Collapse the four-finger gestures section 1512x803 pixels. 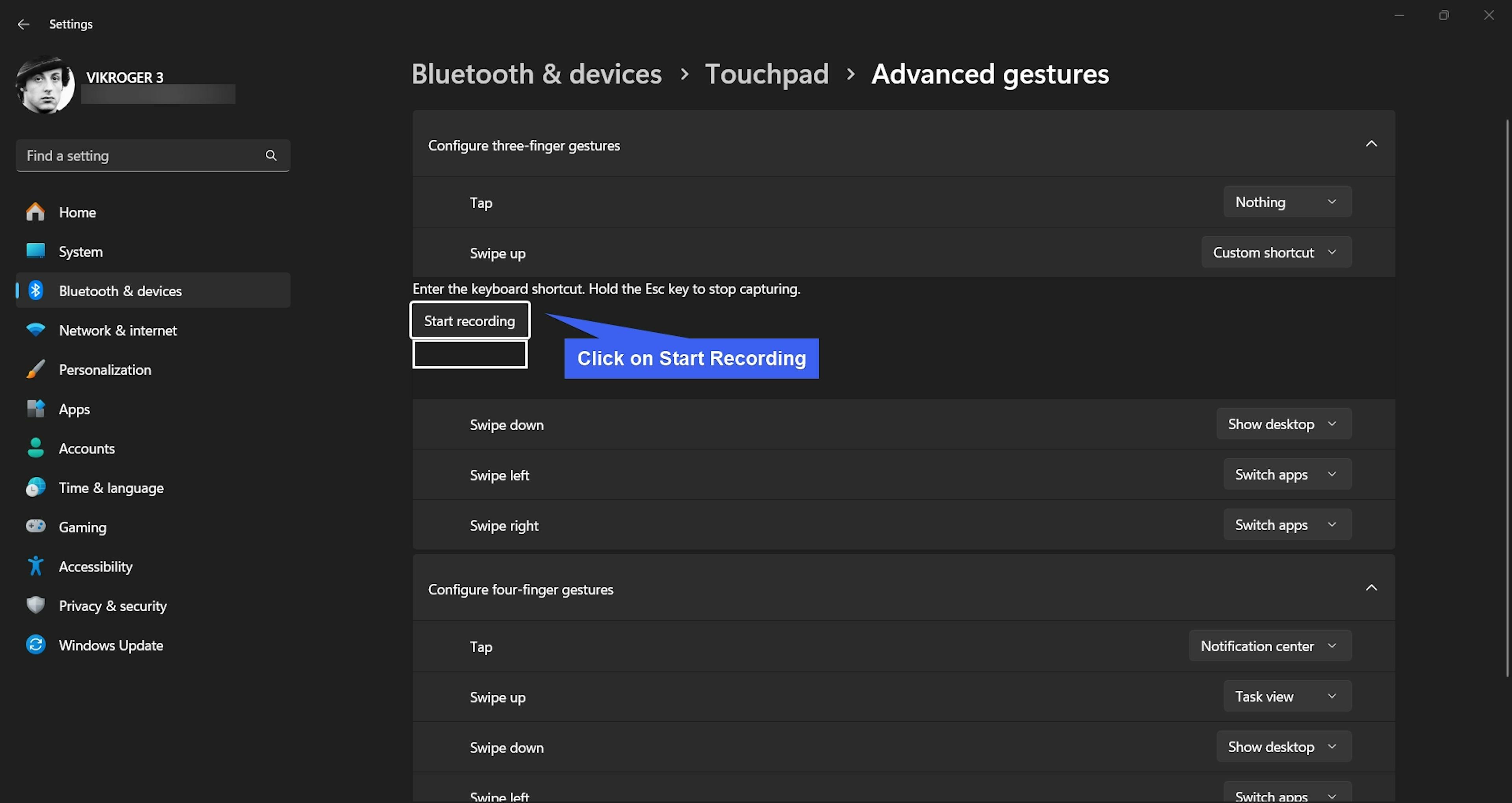1371,588
